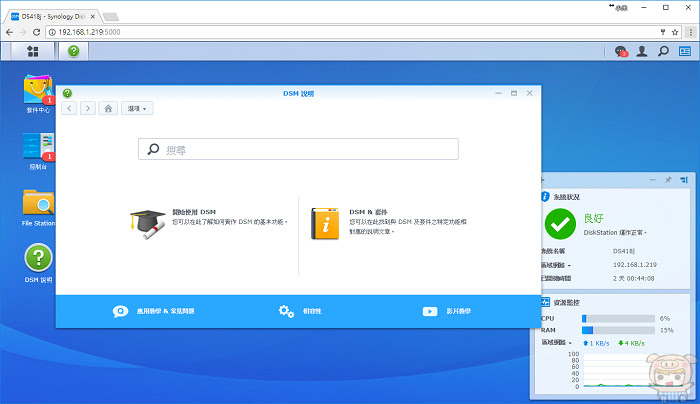Click the Help search input field
Screen dimensions: 700x404
point(298,149)
